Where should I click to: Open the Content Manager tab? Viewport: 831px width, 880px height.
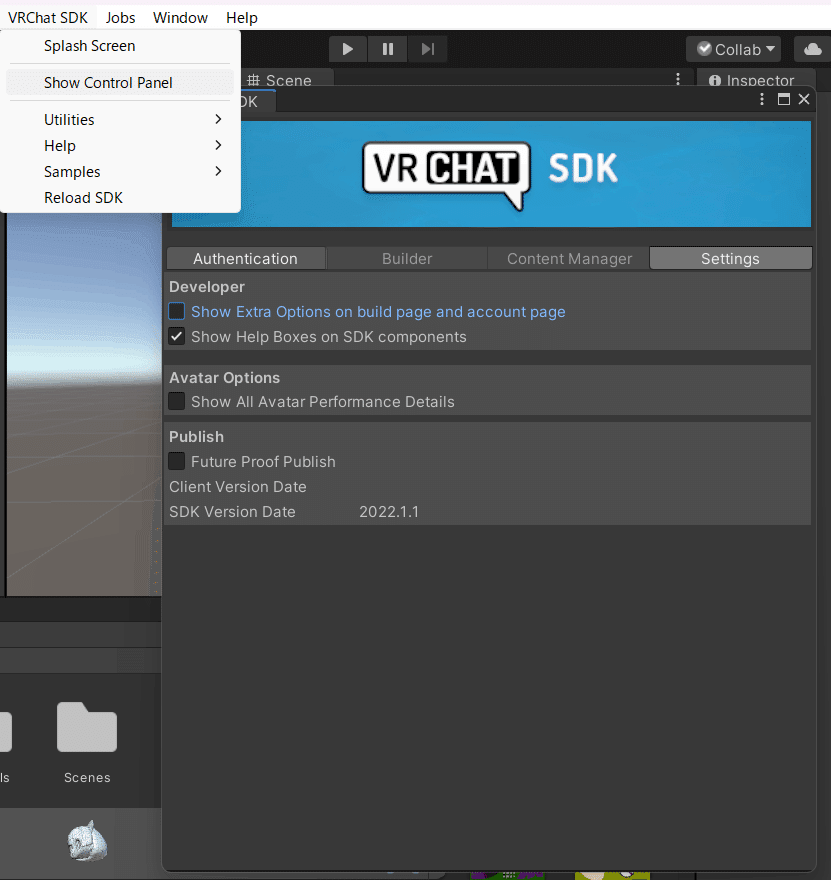click(569, 259)
